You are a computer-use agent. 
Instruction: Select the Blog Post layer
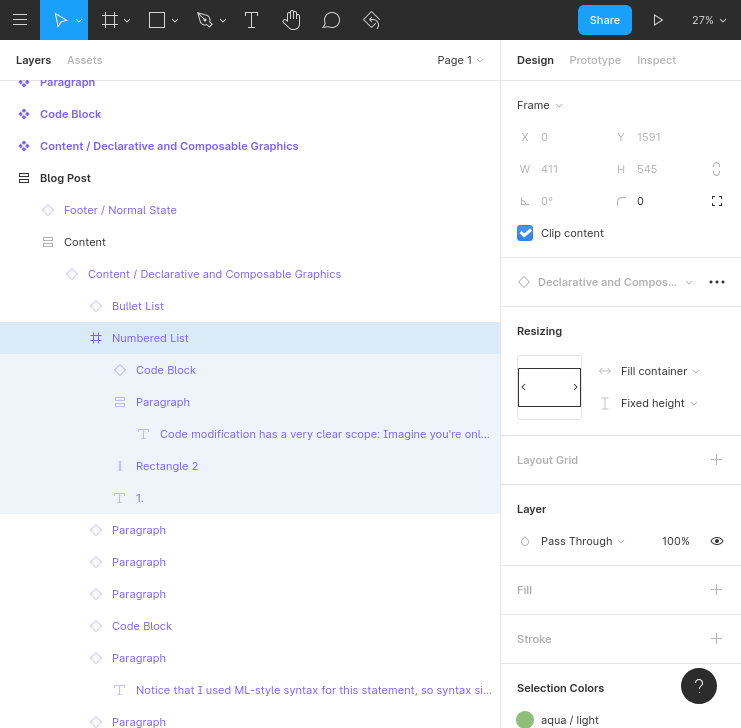tap(250, 178)
